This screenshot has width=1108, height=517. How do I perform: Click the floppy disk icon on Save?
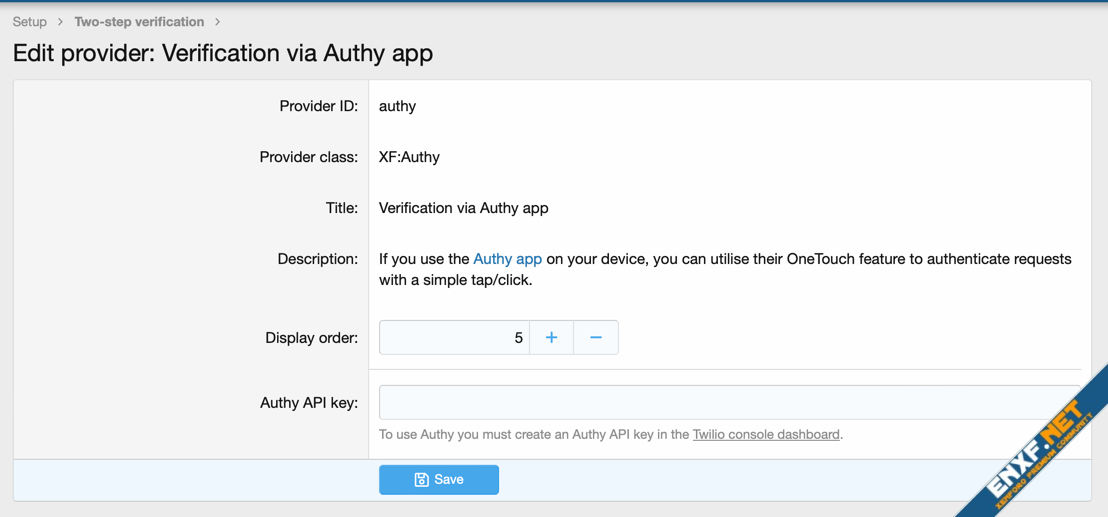[x=422, y=480]
